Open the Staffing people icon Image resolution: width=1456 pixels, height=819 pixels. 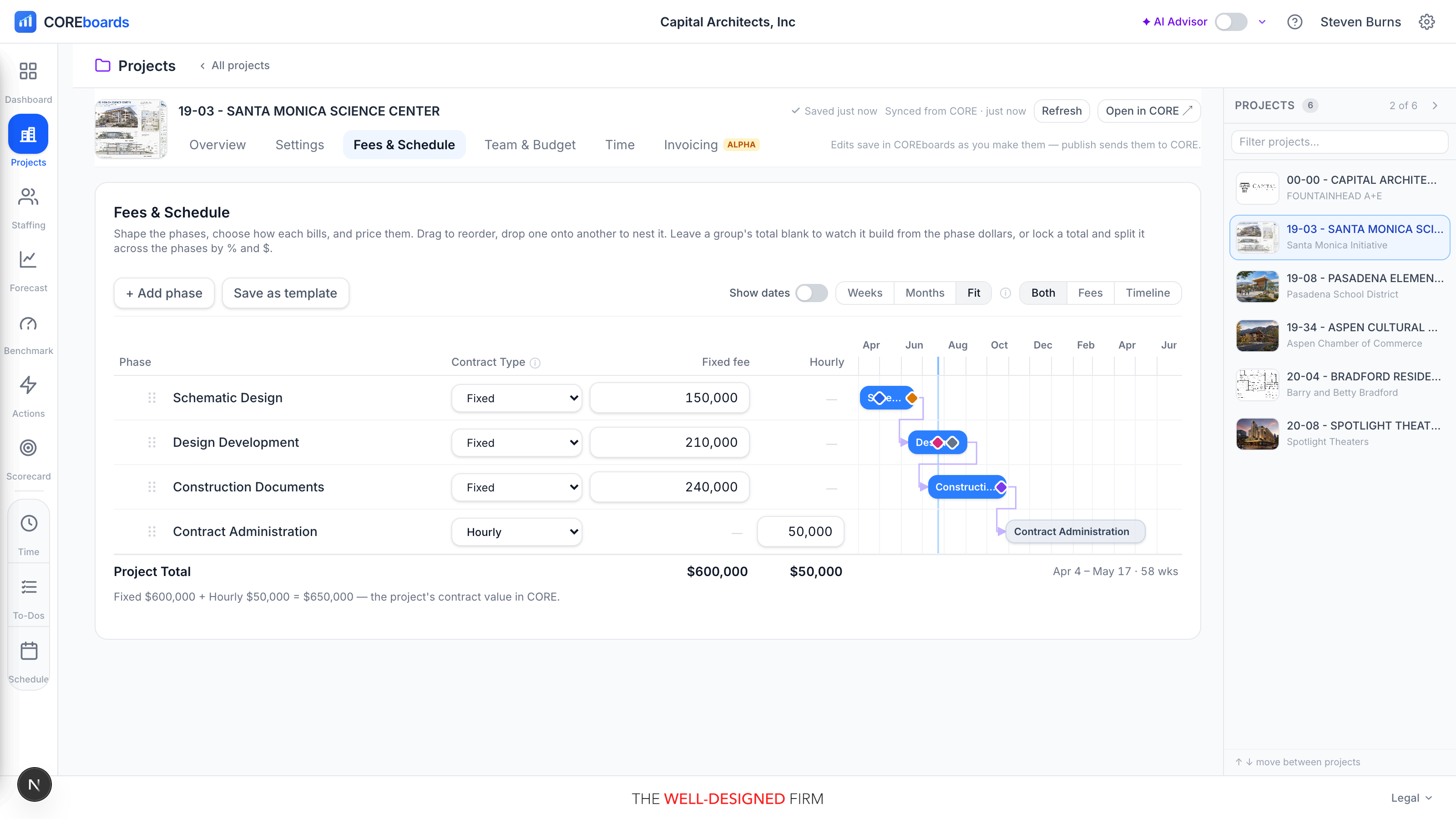tap(28, 197)
